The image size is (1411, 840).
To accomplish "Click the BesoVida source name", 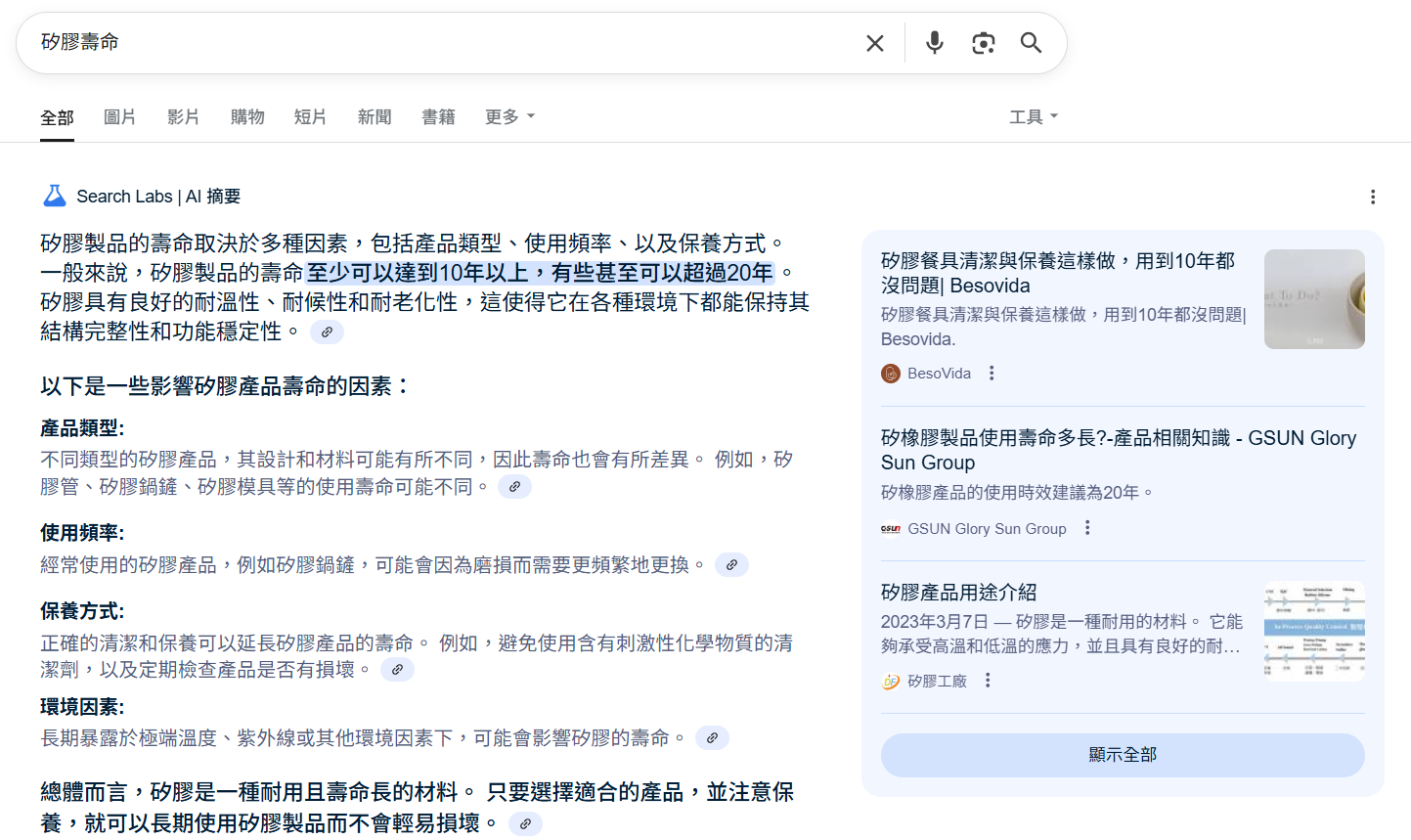I will (939, 374).
